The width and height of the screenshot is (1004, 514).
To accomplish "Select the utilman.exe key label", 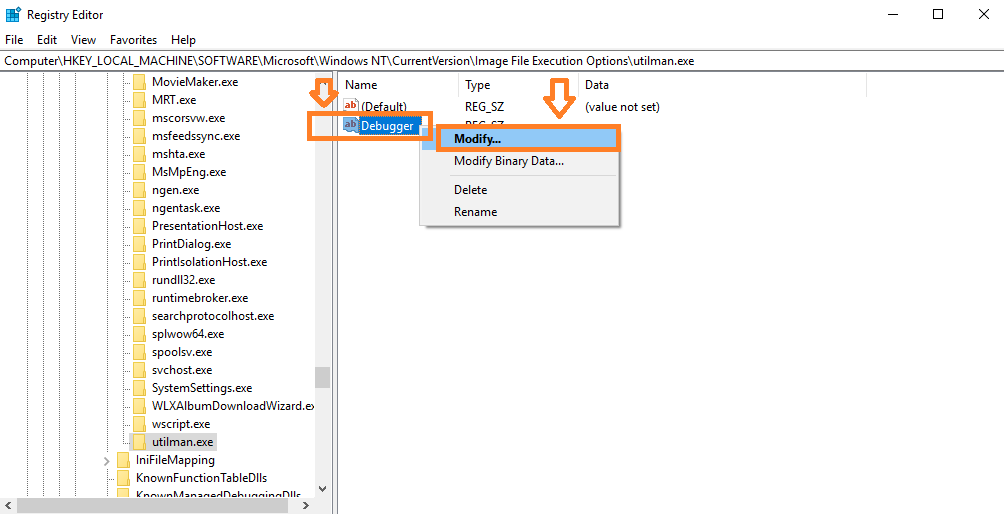I will pyautogui.click(x=182, y=442).
